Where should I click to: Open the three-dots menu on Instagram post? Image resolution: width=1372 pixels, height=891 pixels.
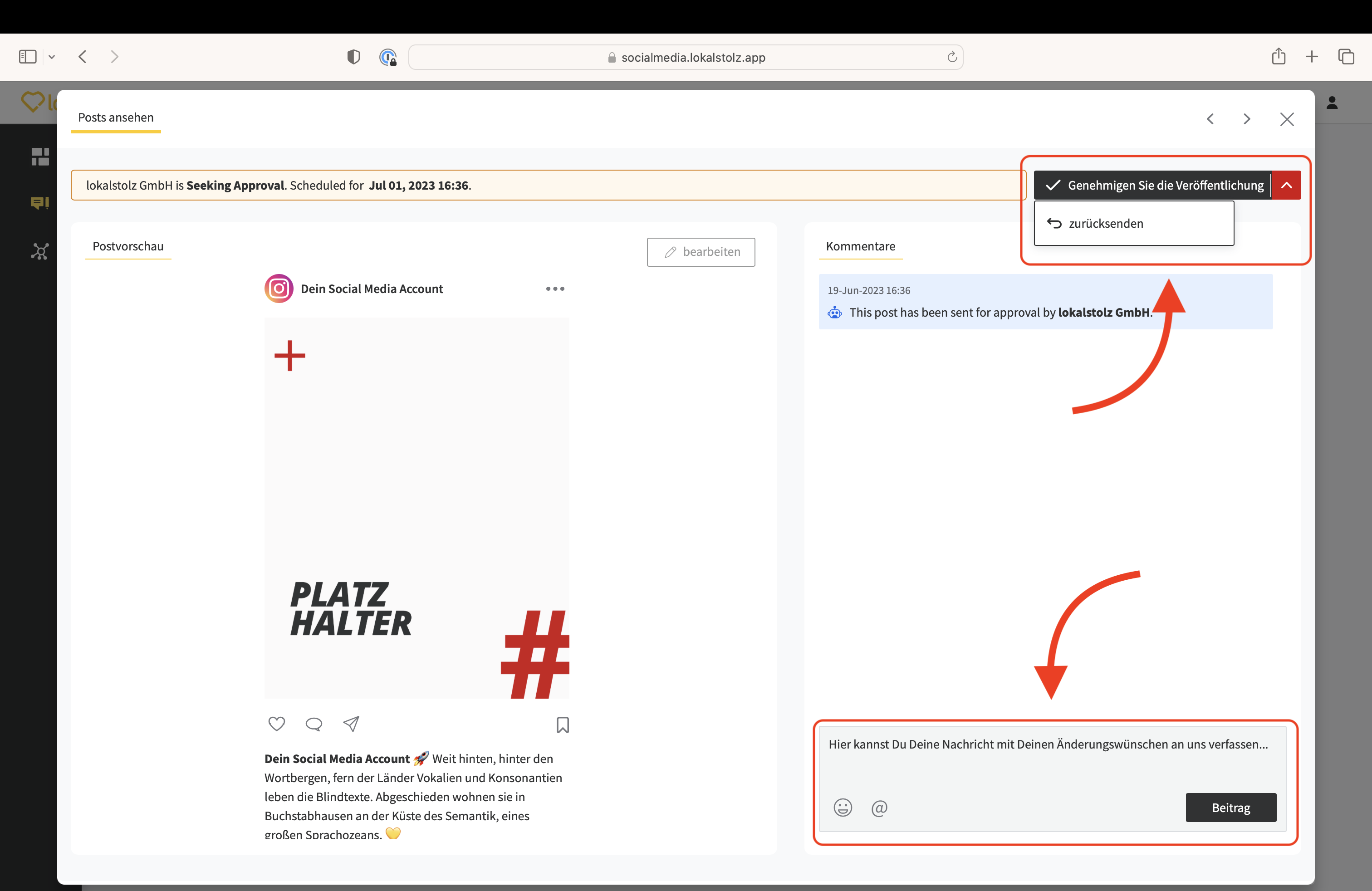pos(555,289)
